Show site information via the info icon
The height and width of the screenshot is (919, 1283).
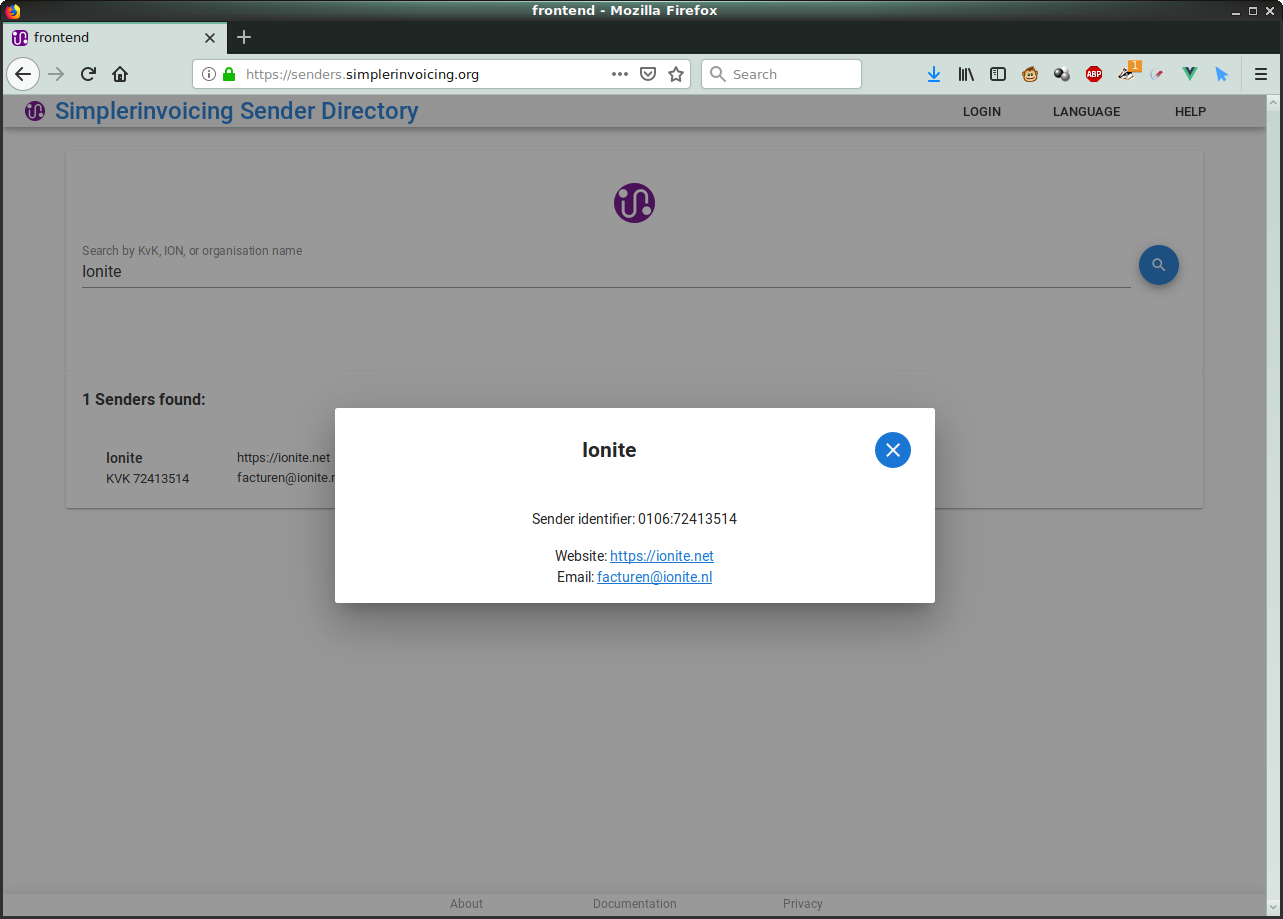tap(208, 74)
